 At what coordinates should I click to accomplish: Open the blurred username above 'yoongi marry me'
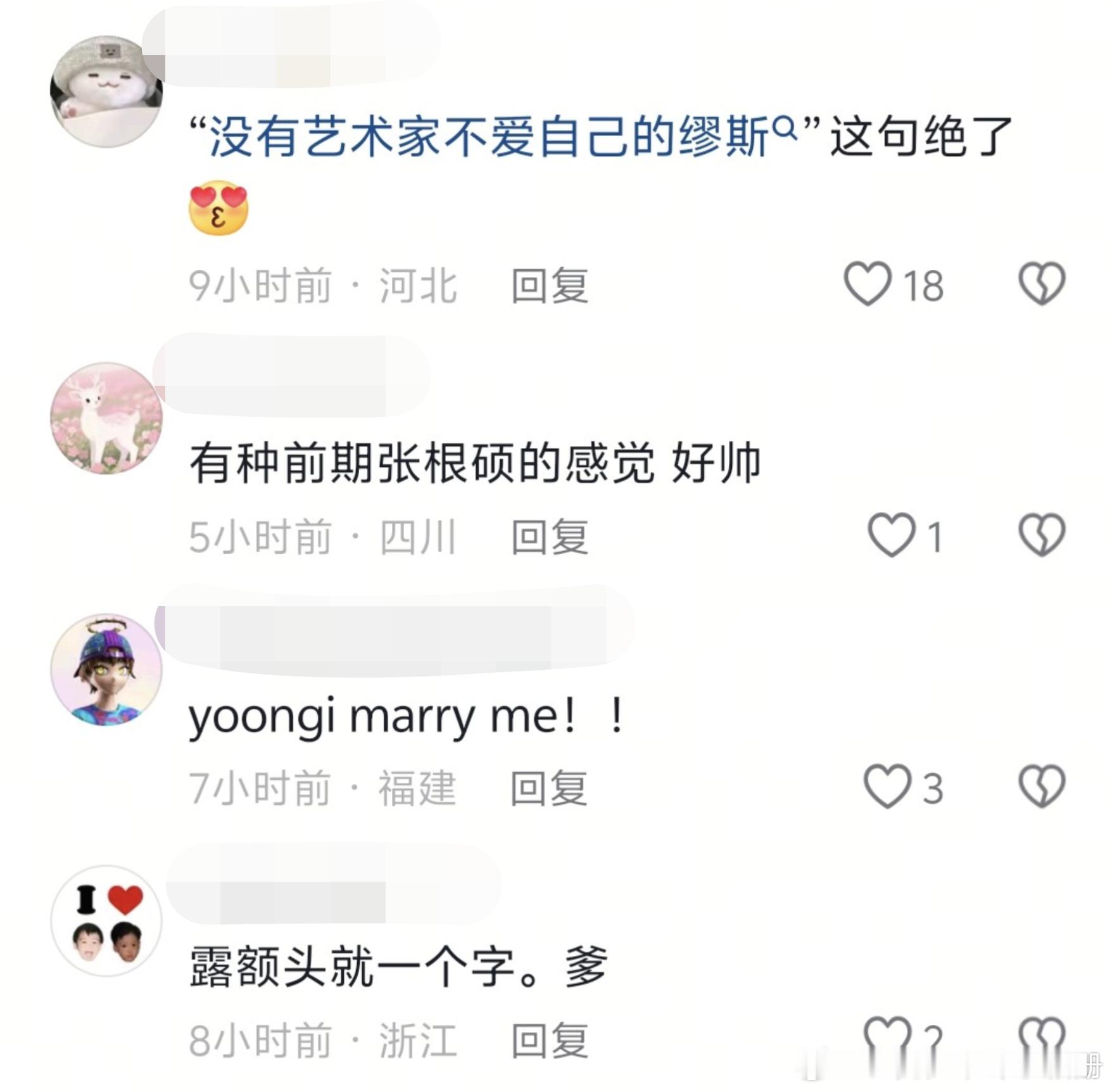tap(394, 630)
